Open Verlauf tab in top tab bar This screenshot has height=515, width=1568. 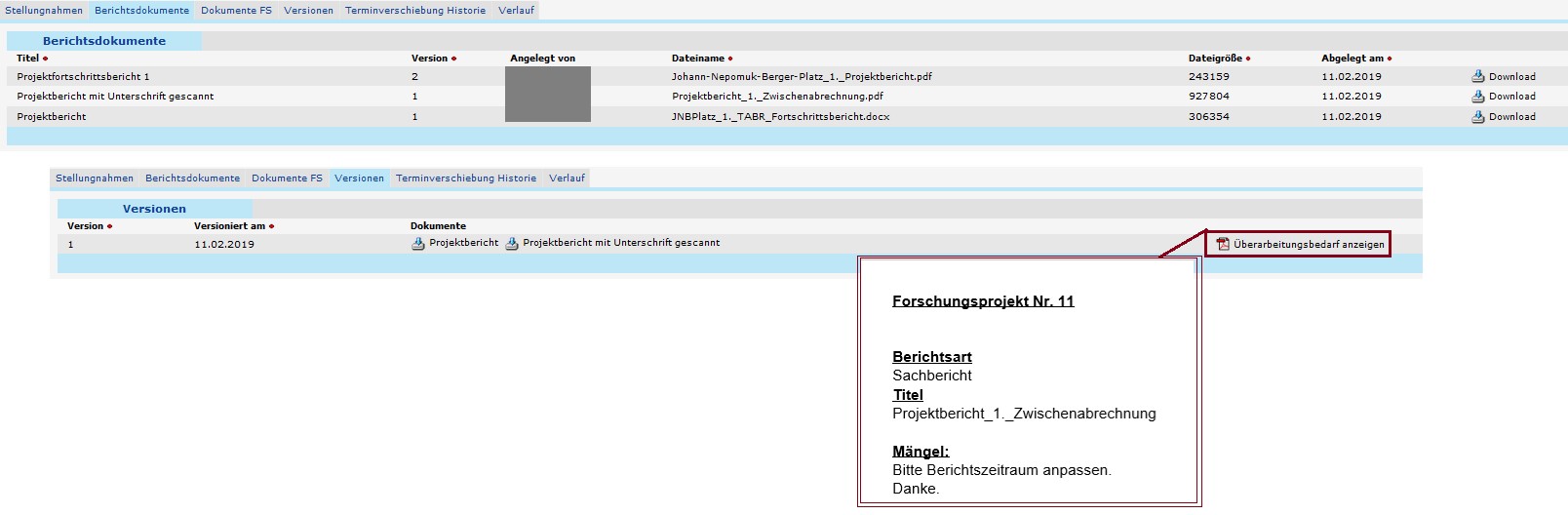[517, 11]
